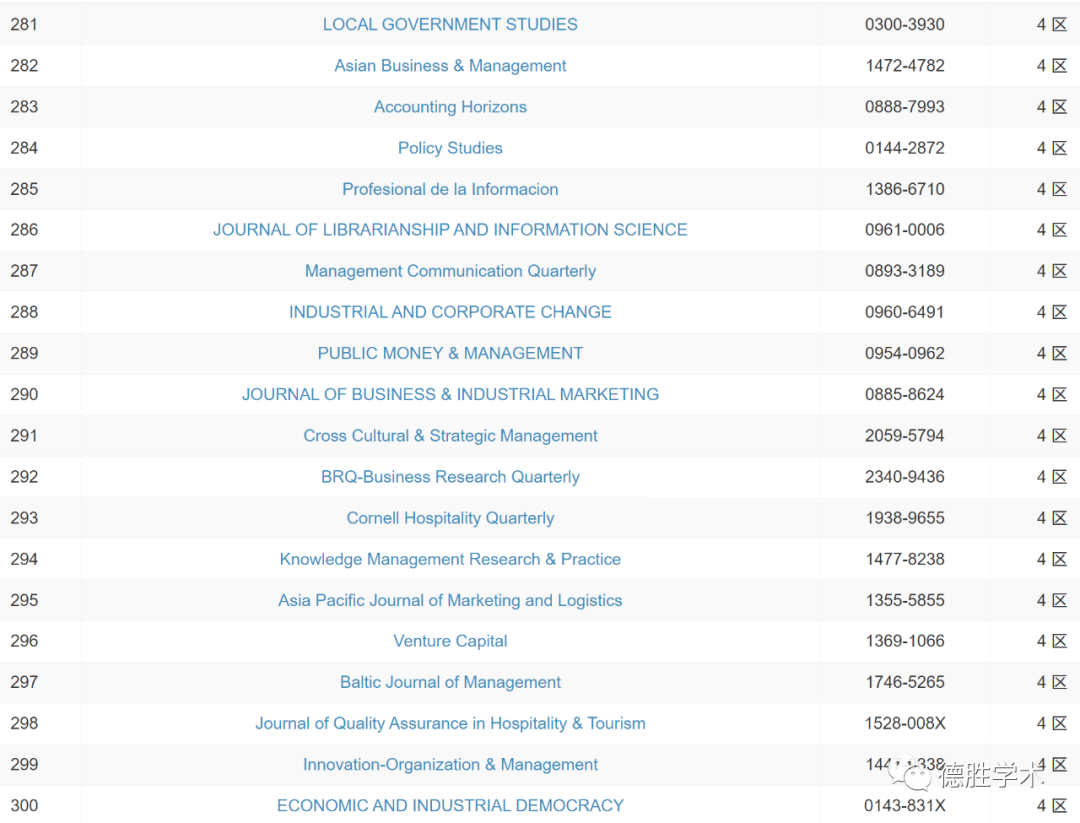
Task: Select ISSN 1472-4782 cell
Action: point(904,65)
